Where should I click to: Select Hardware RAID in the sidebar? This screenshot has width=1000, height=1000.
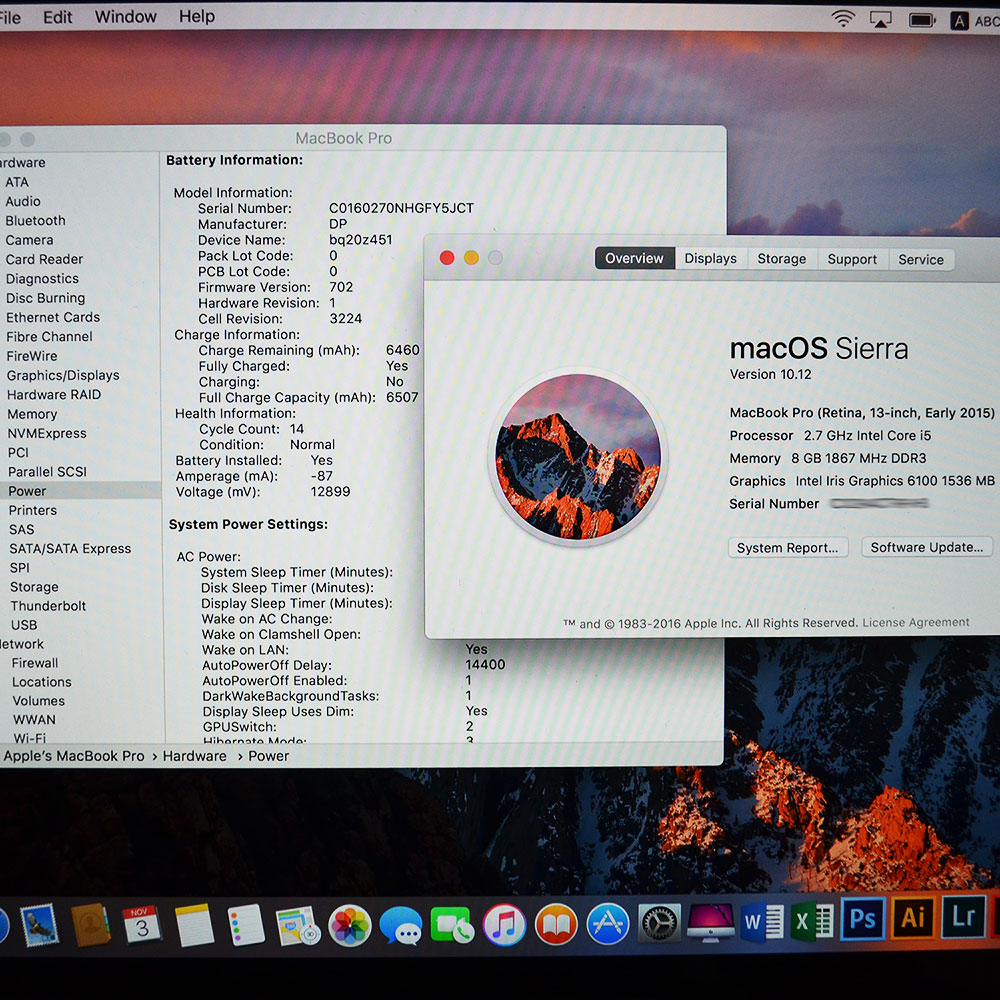[54, 395]
